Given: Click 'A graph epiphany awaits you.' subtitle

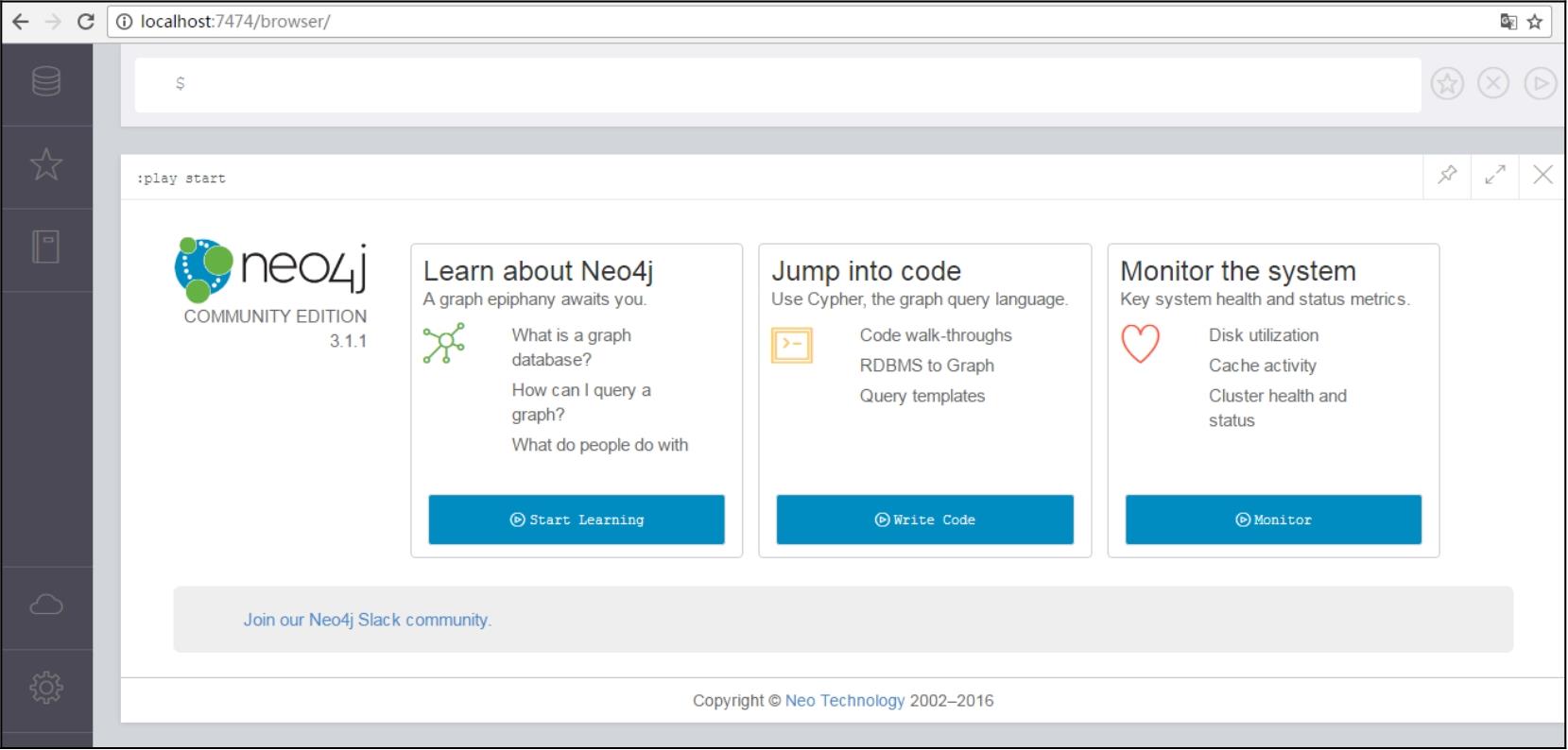Looking at the screenshot, I should click(x=534, y=299).
